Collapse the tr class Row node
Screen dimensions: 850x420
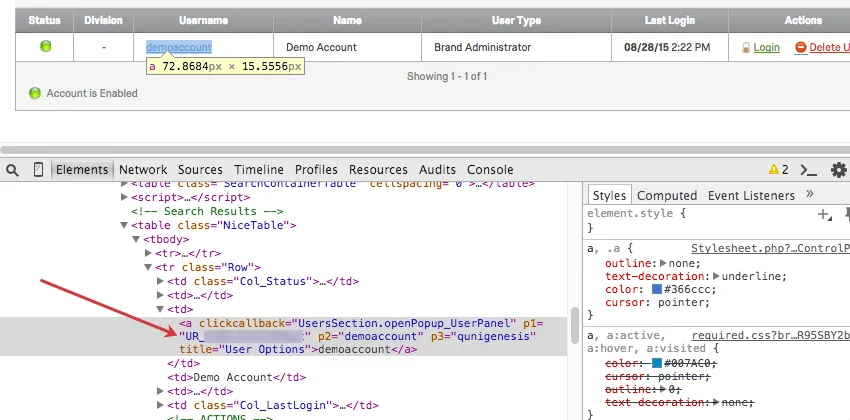point(148,268)
